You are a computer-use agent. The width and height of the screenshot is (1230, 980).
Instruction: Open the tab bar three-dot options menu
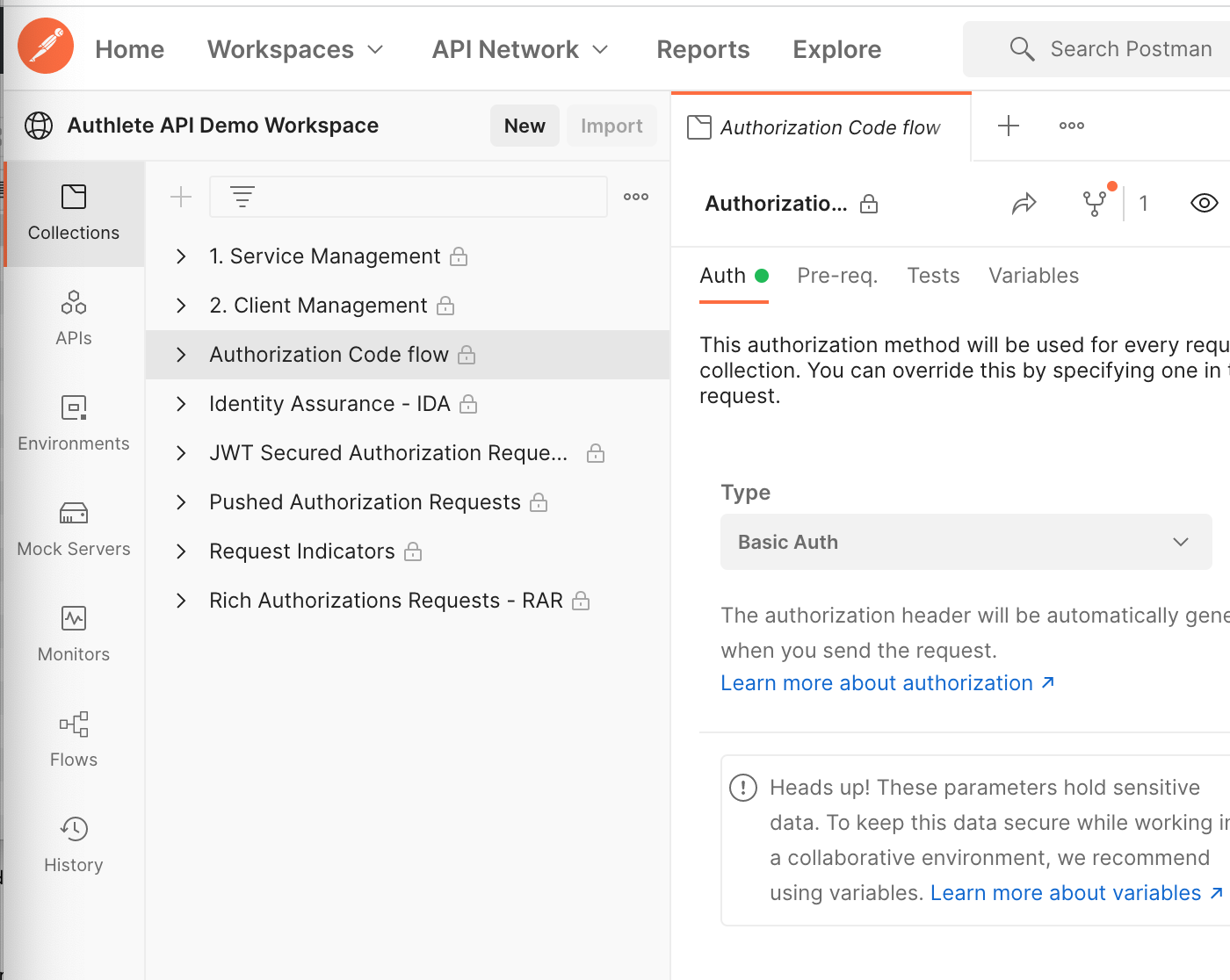point(1072,126)
